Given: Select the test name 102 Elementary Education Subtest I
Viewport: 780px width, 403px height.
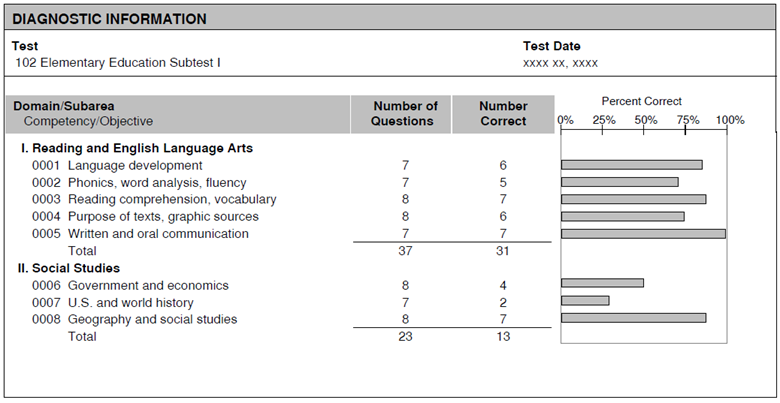Looking at the screenshot, I should (x=118, y=63).
